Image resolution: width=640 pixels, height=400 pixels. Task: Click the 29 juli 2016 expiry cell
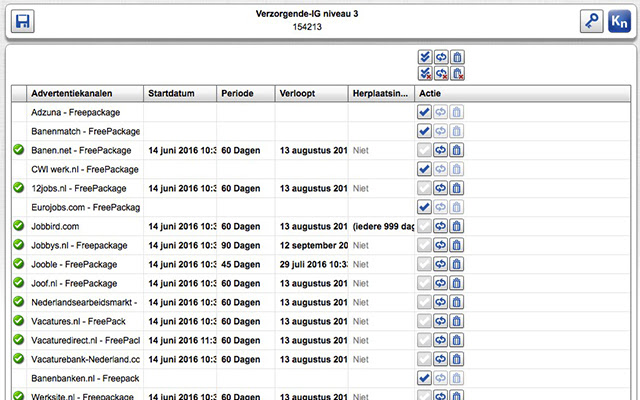pyautogui.click(x=313, y=264)
